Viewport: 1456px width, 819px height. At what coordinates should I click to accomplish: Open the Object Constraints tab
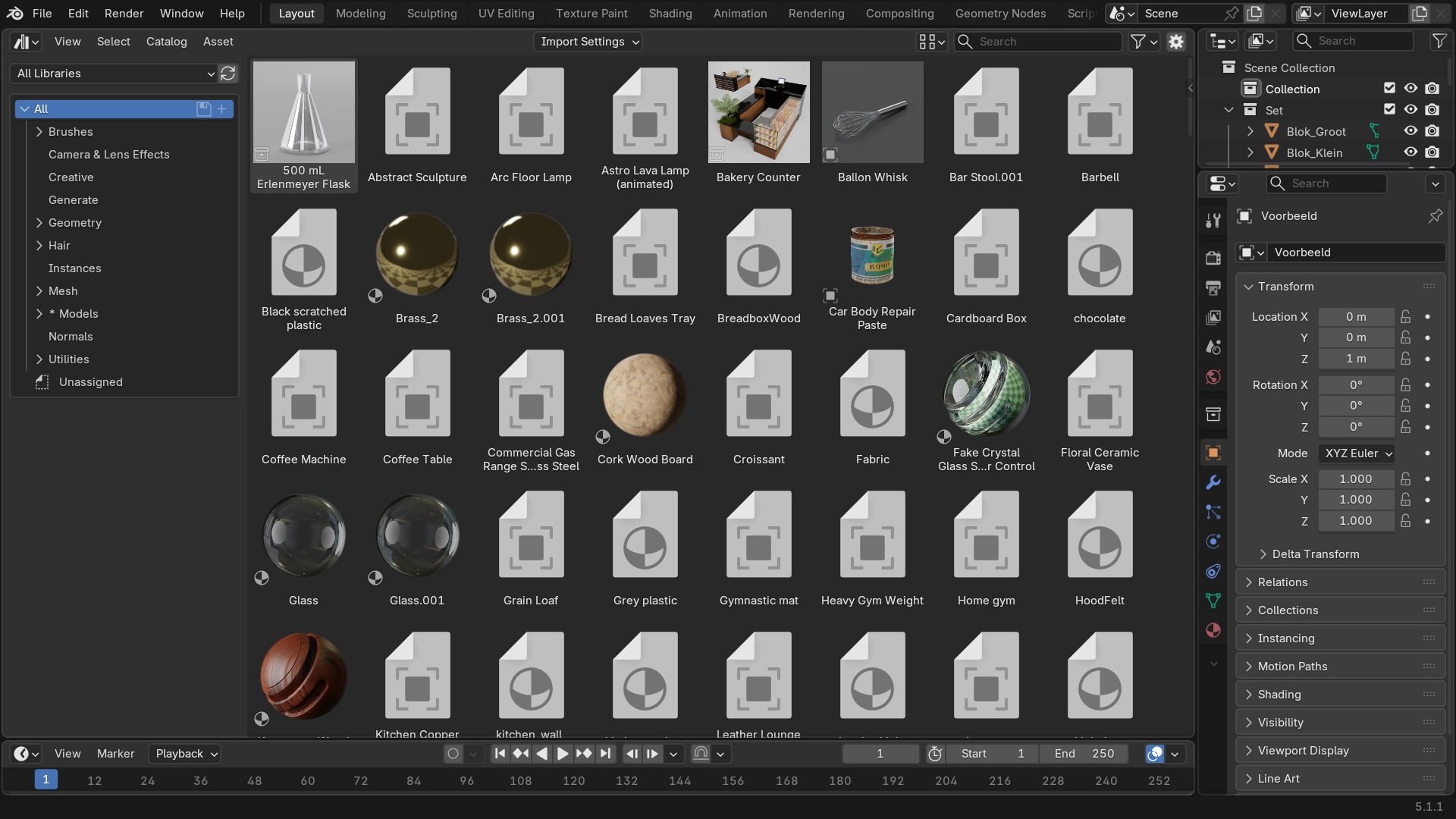click(1213, 571)
